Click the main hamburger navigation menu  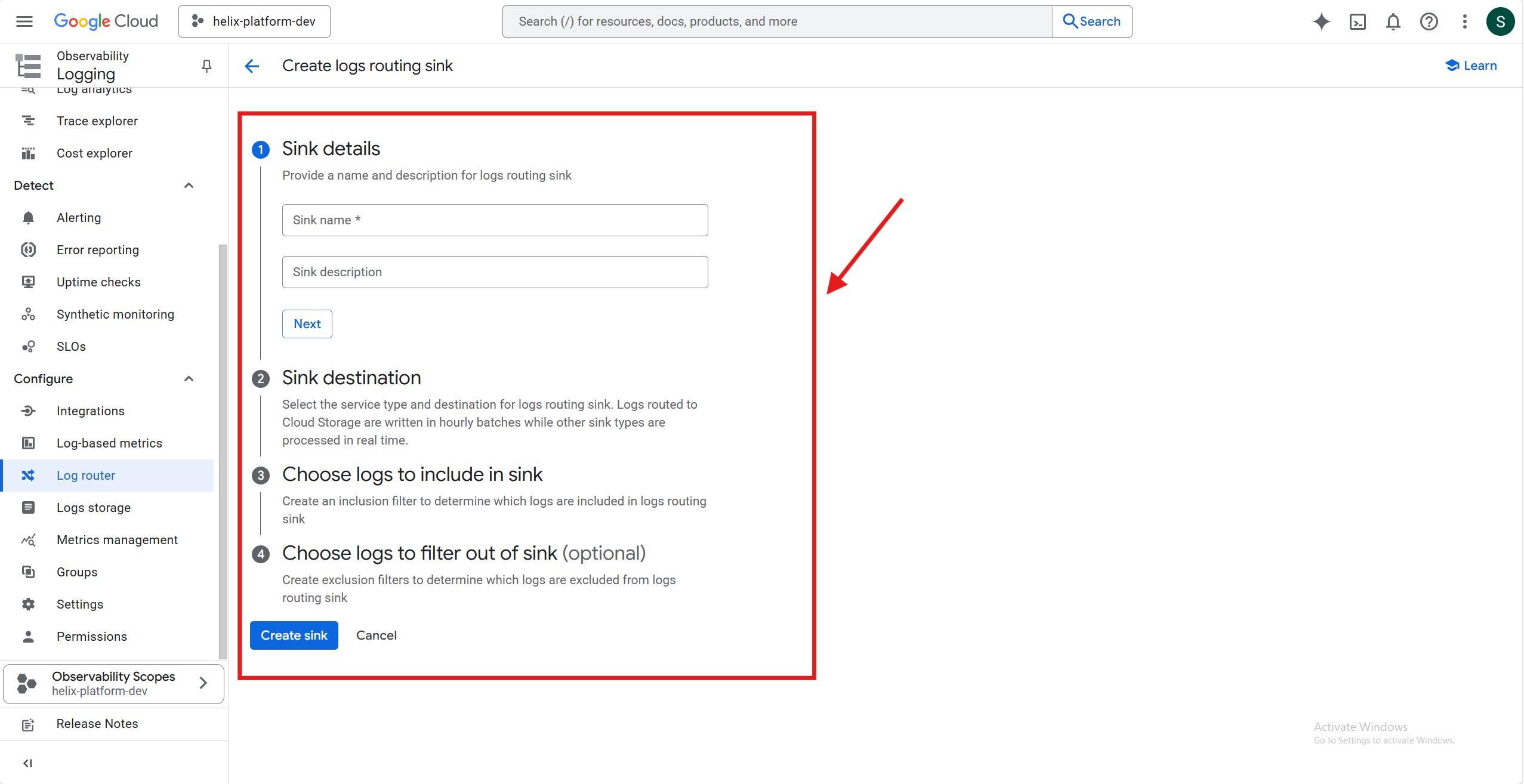(x=24, y=21)
